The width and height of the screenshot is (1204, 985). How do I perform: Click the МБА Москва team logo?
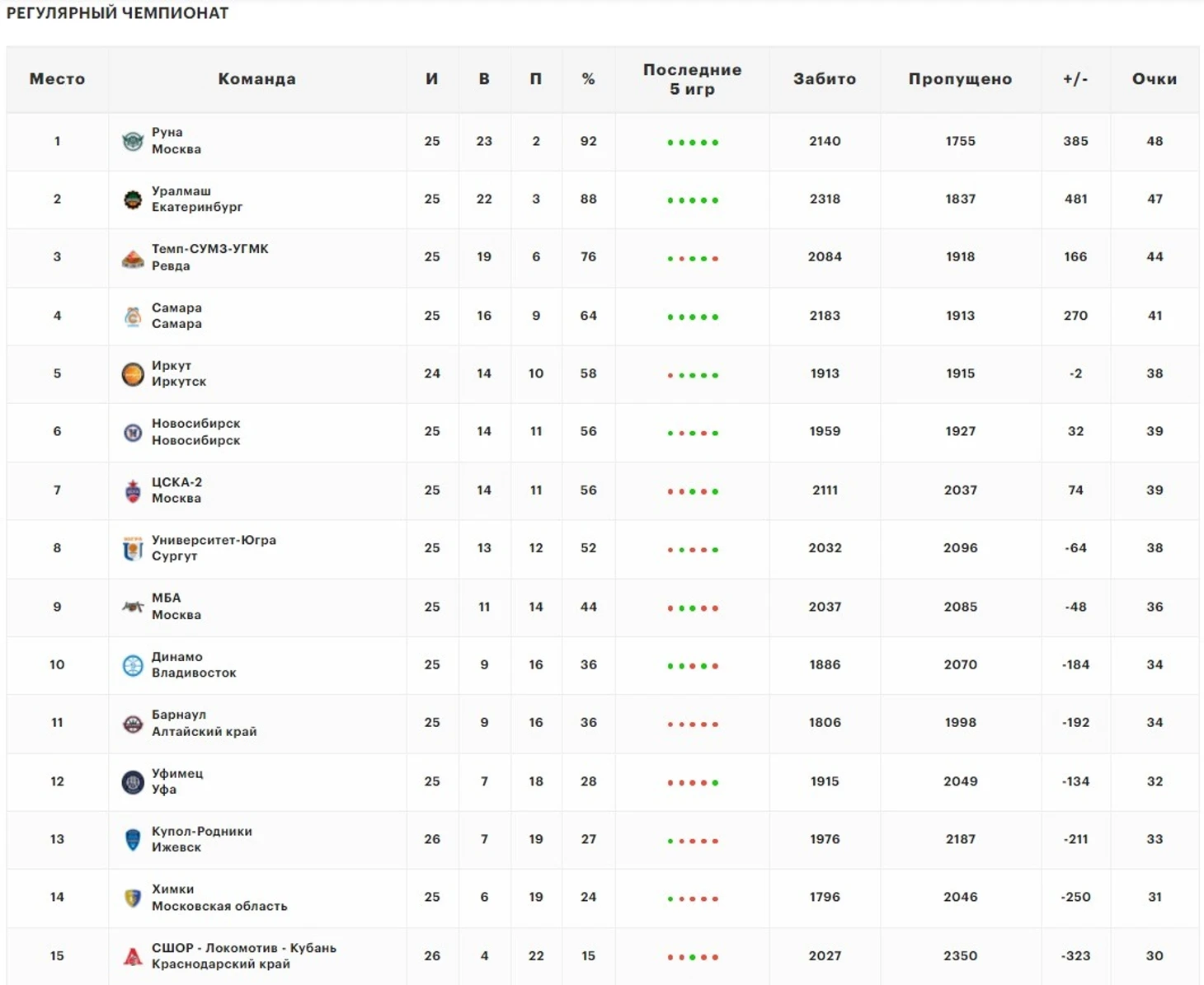point(133,607)
